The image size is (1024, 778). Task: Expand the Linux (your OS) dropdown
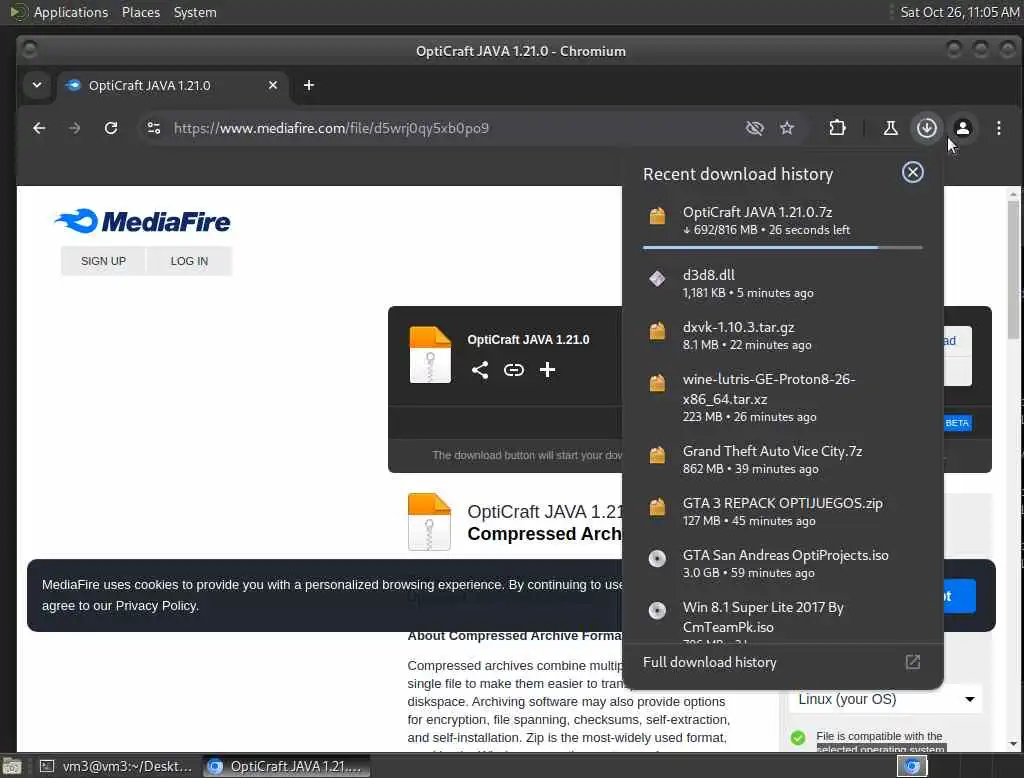pos(886,699)
